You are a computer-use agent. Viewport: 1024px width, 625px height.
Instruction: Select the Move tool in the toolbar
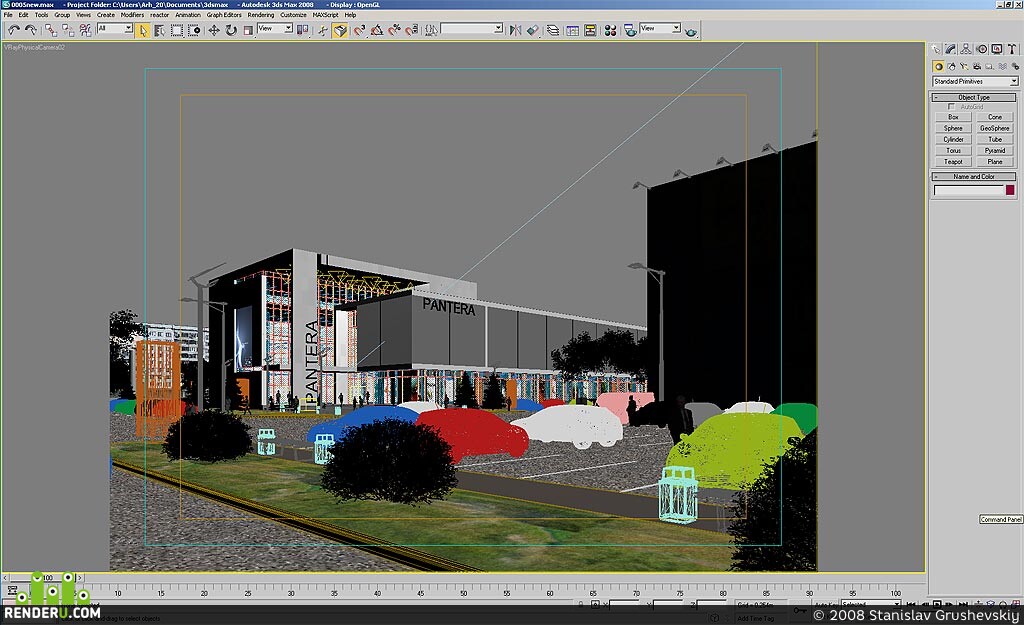click(x=214, y=31)
